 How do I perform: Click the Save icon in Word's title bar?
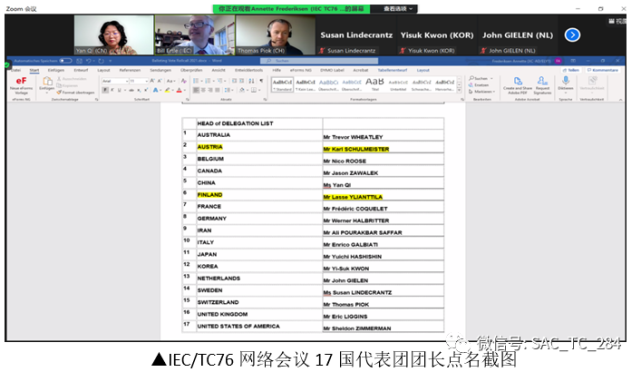pyautogui.click(x=79, y=61)
